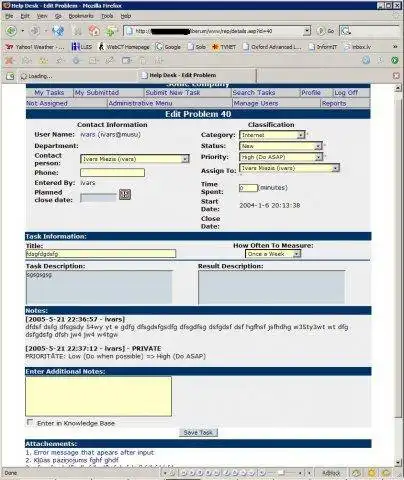Open the LUIS bookmark
This screenshot has width=404, height=480.
point(82,47)
